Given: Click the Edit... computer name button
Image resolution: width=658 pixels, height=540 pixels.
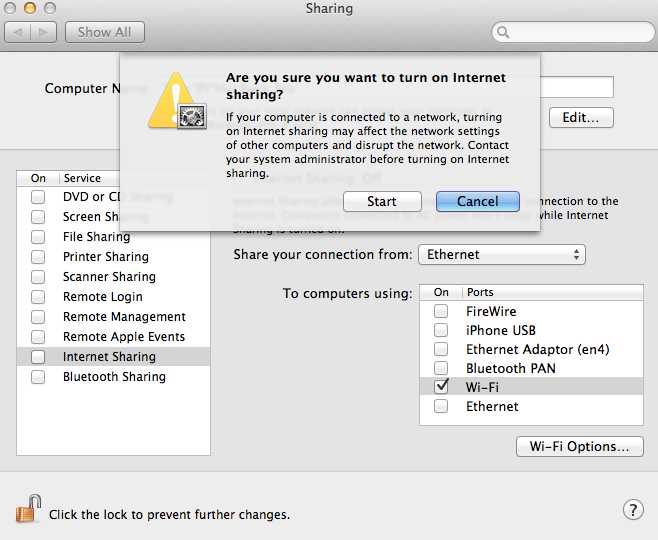Looking at the screenshot, I should [581, 117].
